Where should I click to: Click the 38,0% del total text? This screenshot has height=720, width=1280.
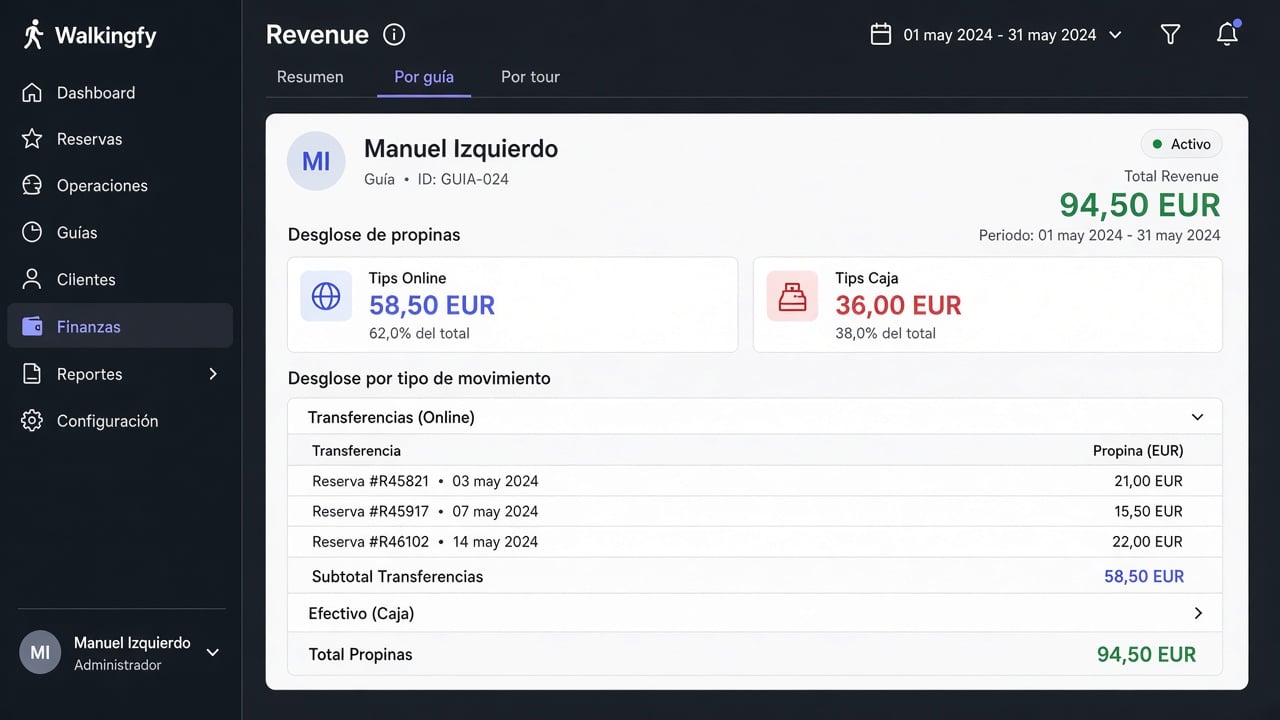coord(885,333)
